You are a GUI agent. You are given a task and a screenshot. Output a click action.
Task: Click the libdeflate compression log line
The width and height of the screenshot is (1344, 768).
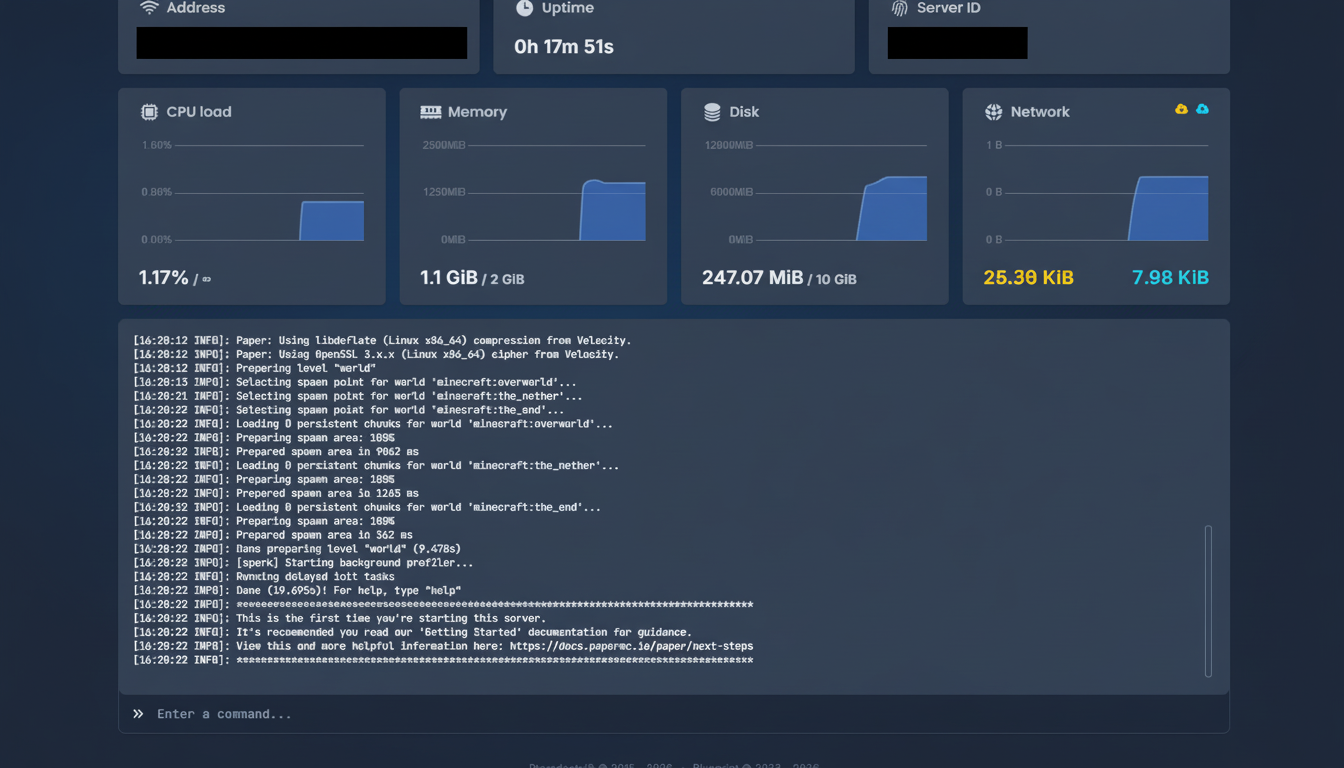coord(382,341)
